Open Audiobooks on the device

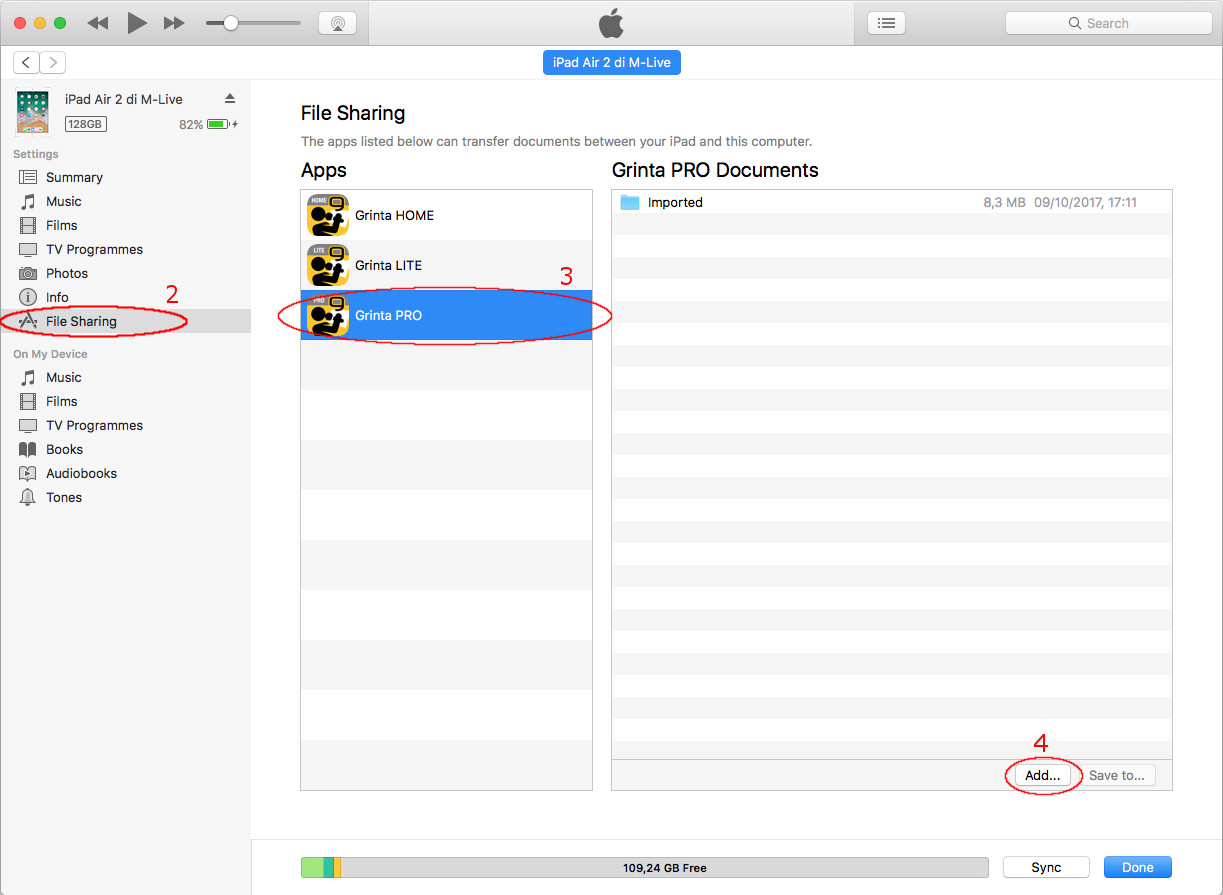[81, 473]
